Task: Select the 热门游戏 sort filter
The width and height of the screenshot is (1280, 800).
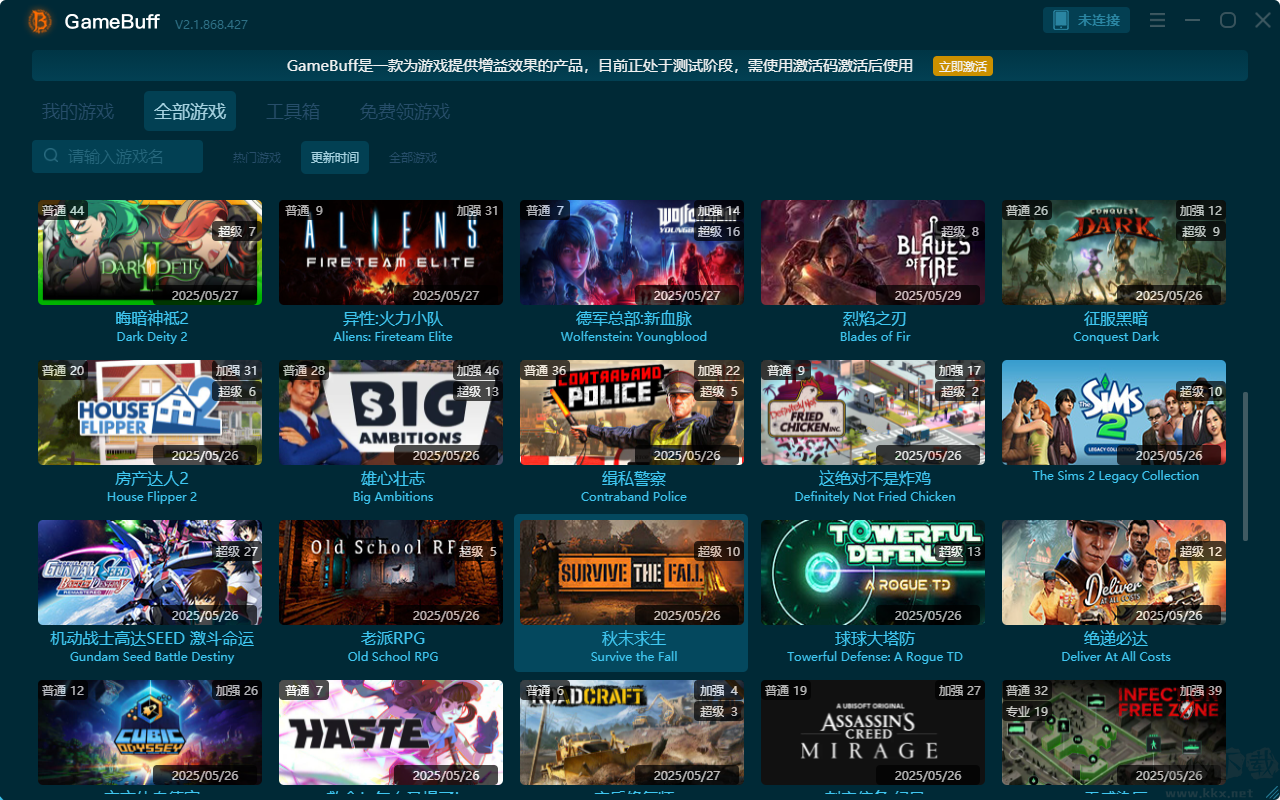Action: (257, 158)
